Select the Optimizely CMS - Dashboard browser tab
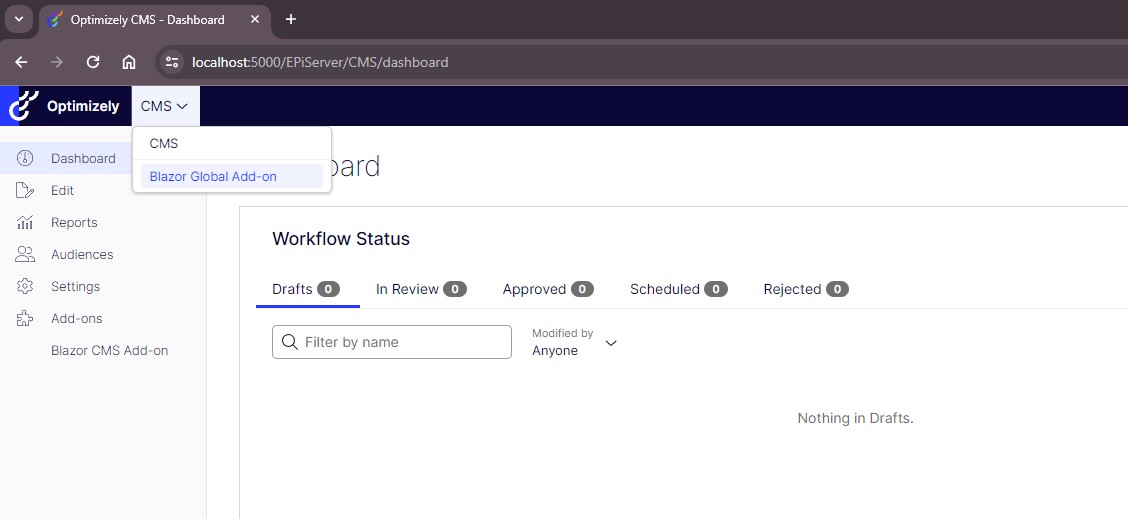 click(155, 19)
